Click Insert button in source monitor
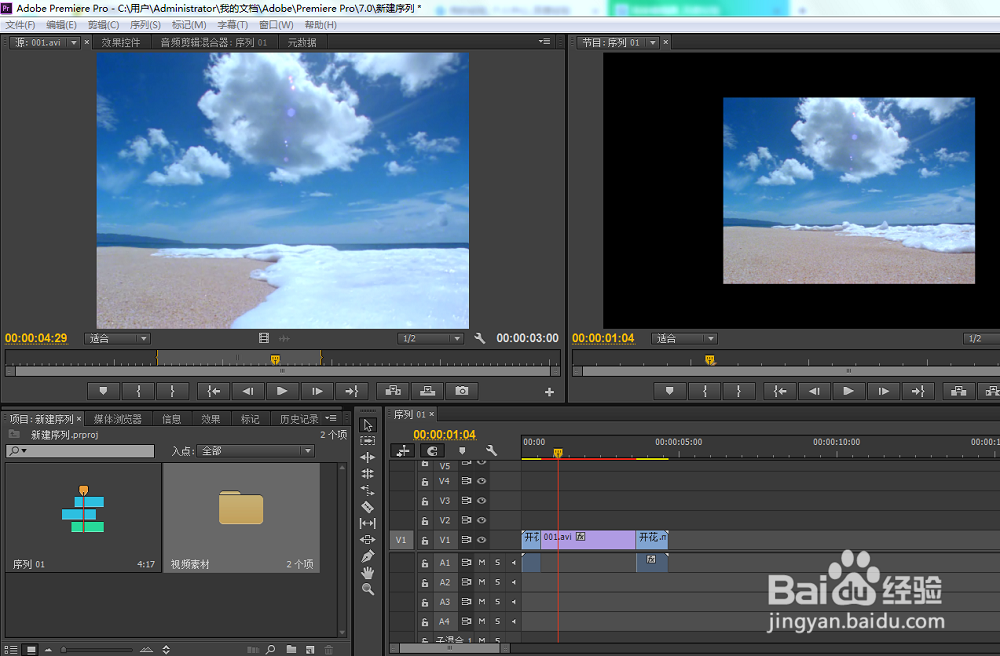Image resolution: width=1000 pixels, height=656 pixels. click(x=393, y=391)
